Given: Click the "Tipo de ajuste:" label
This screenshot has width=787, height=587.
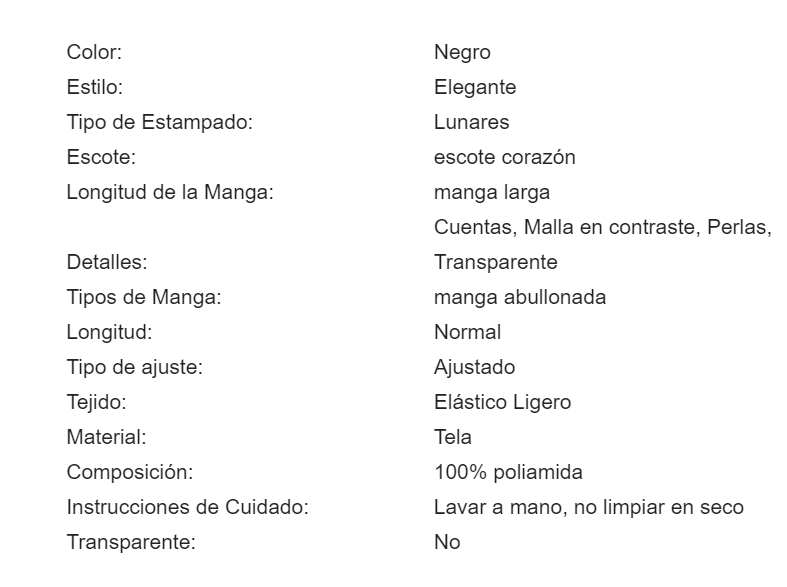Looking at the screenshot, I should pos(134,368).
